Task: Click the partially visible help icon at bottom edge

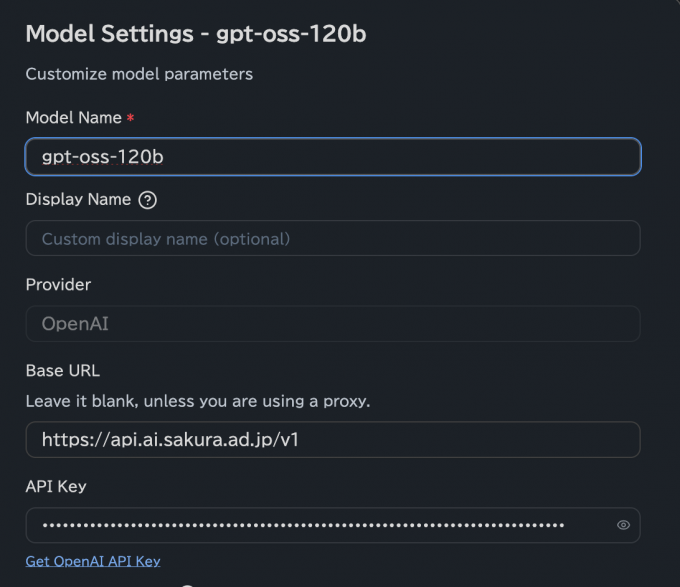Action: 186,584
